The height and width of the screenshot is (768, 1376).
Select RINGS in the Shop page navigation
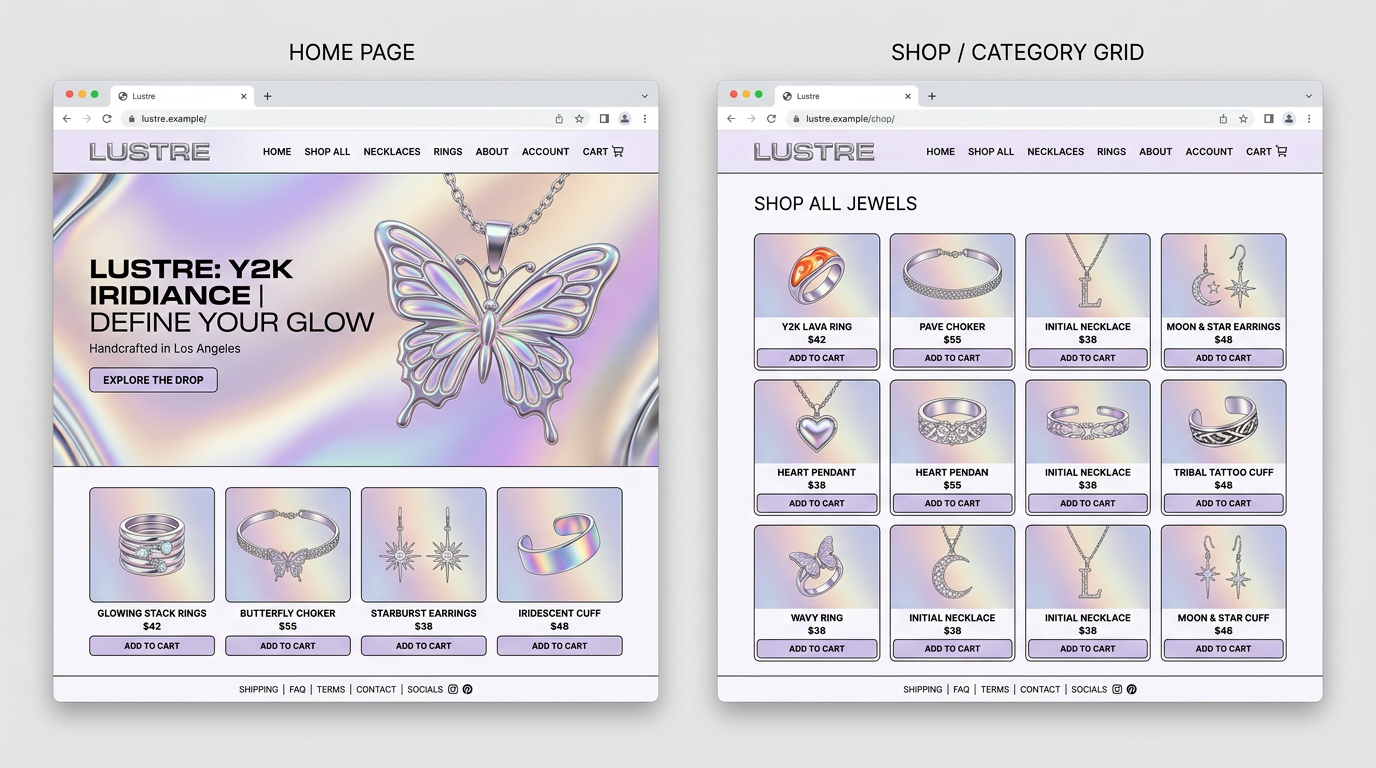[x=1111, y=152]
